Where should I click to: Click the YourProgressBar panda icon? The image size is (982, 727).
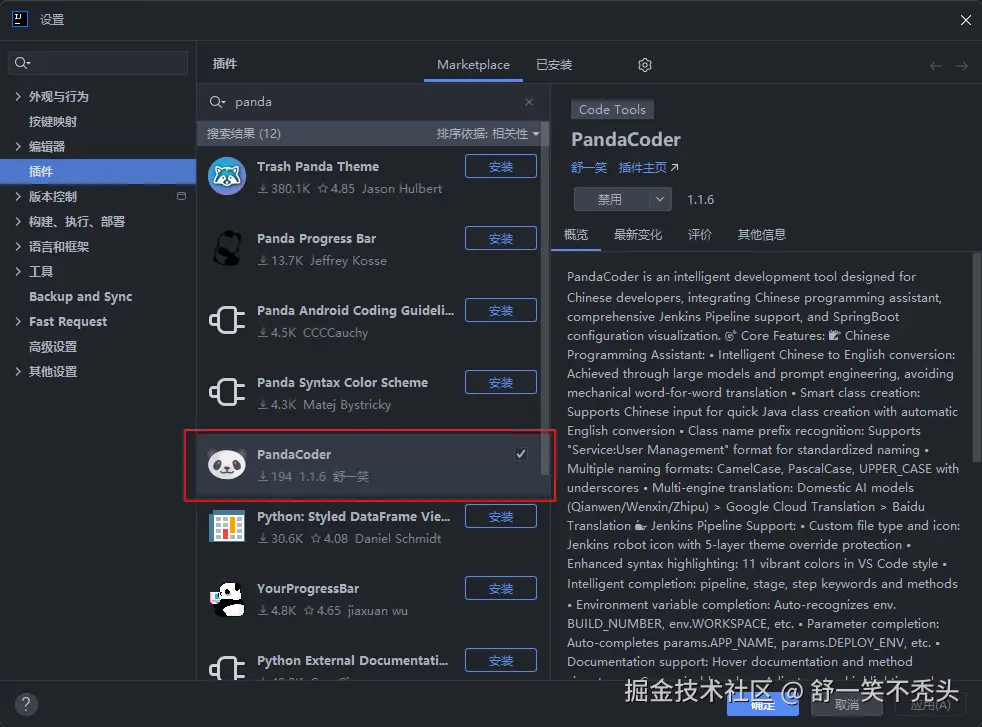click(227, 599)
